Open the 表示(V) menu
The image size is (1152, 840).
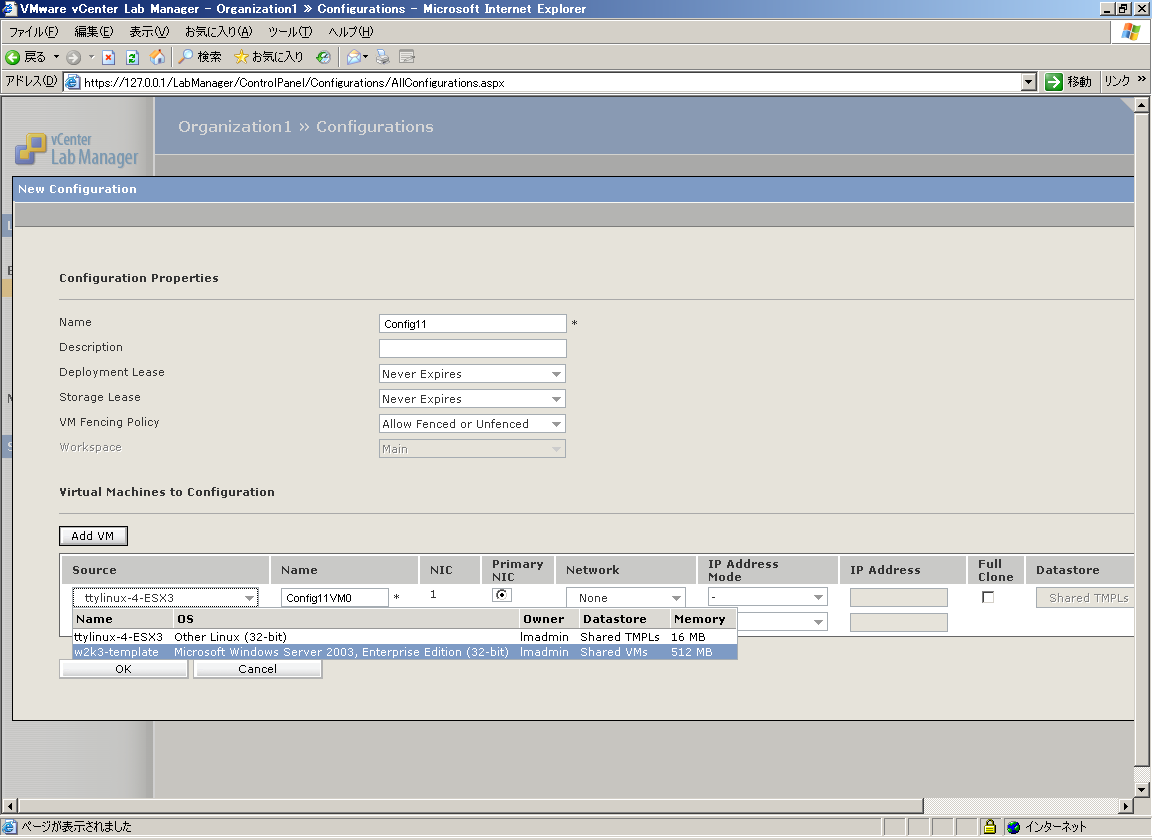(x=148, y=32)
